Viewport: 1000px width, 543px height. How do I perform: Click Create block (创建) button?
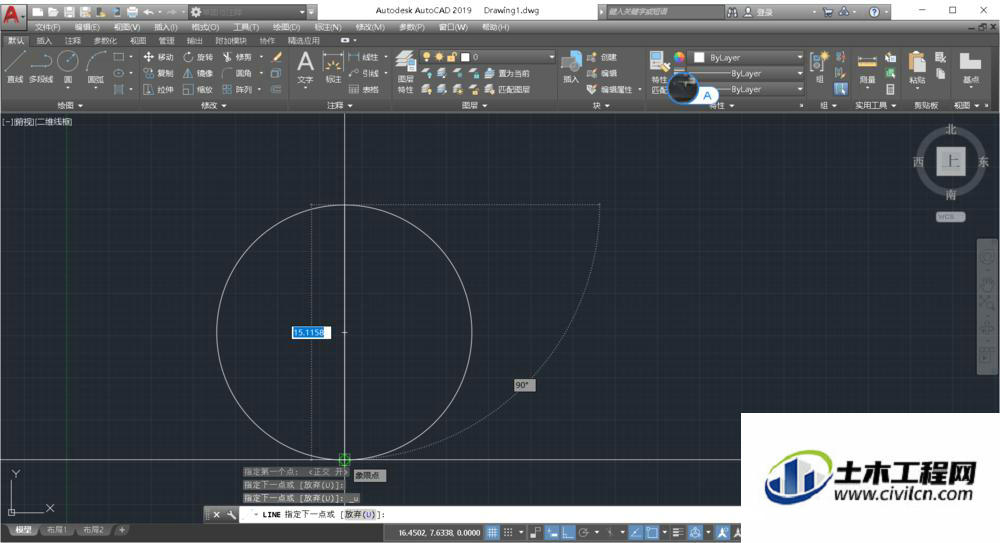coord(601,57)
